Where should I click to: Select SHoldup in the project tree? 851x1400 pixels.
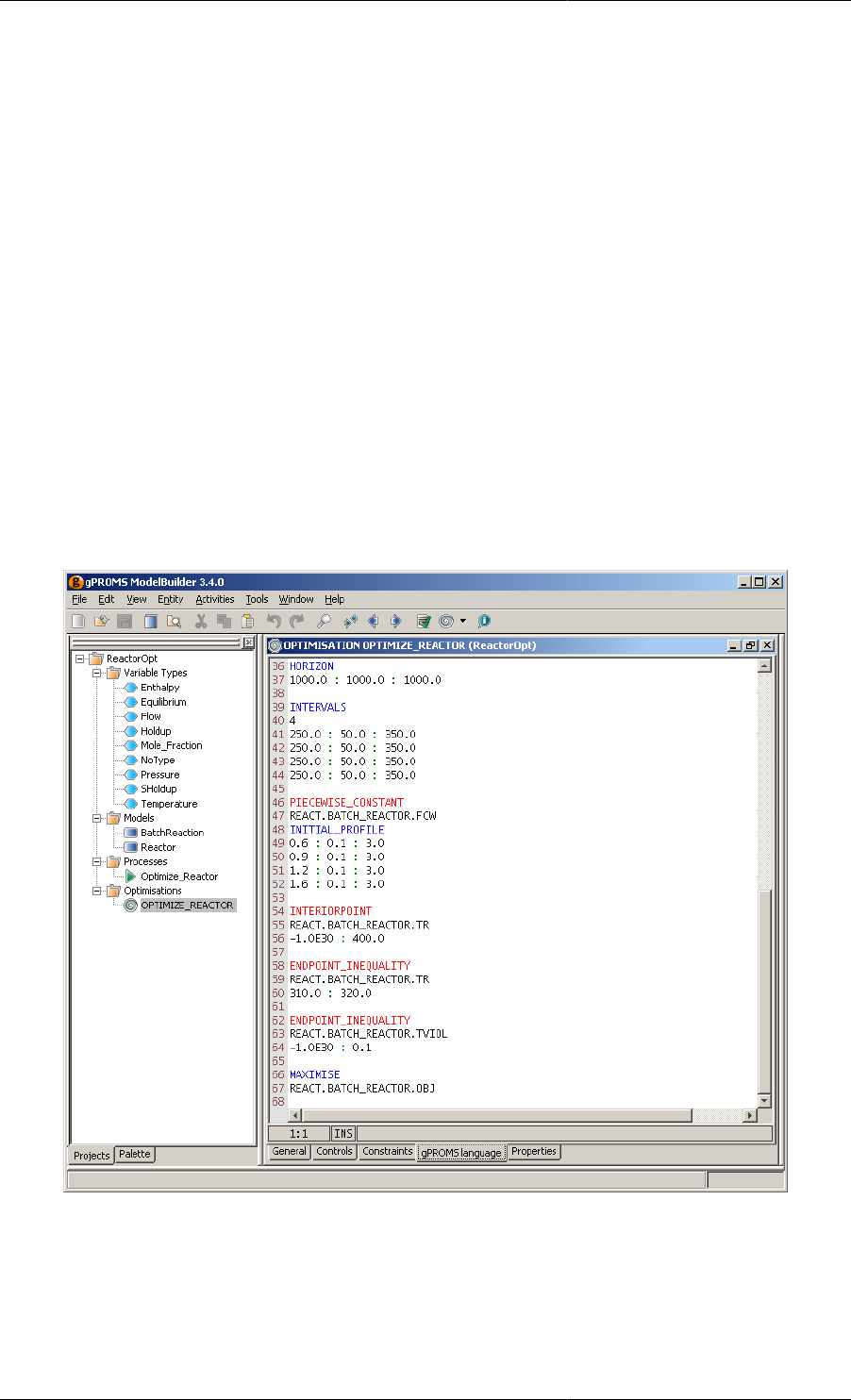159,790
